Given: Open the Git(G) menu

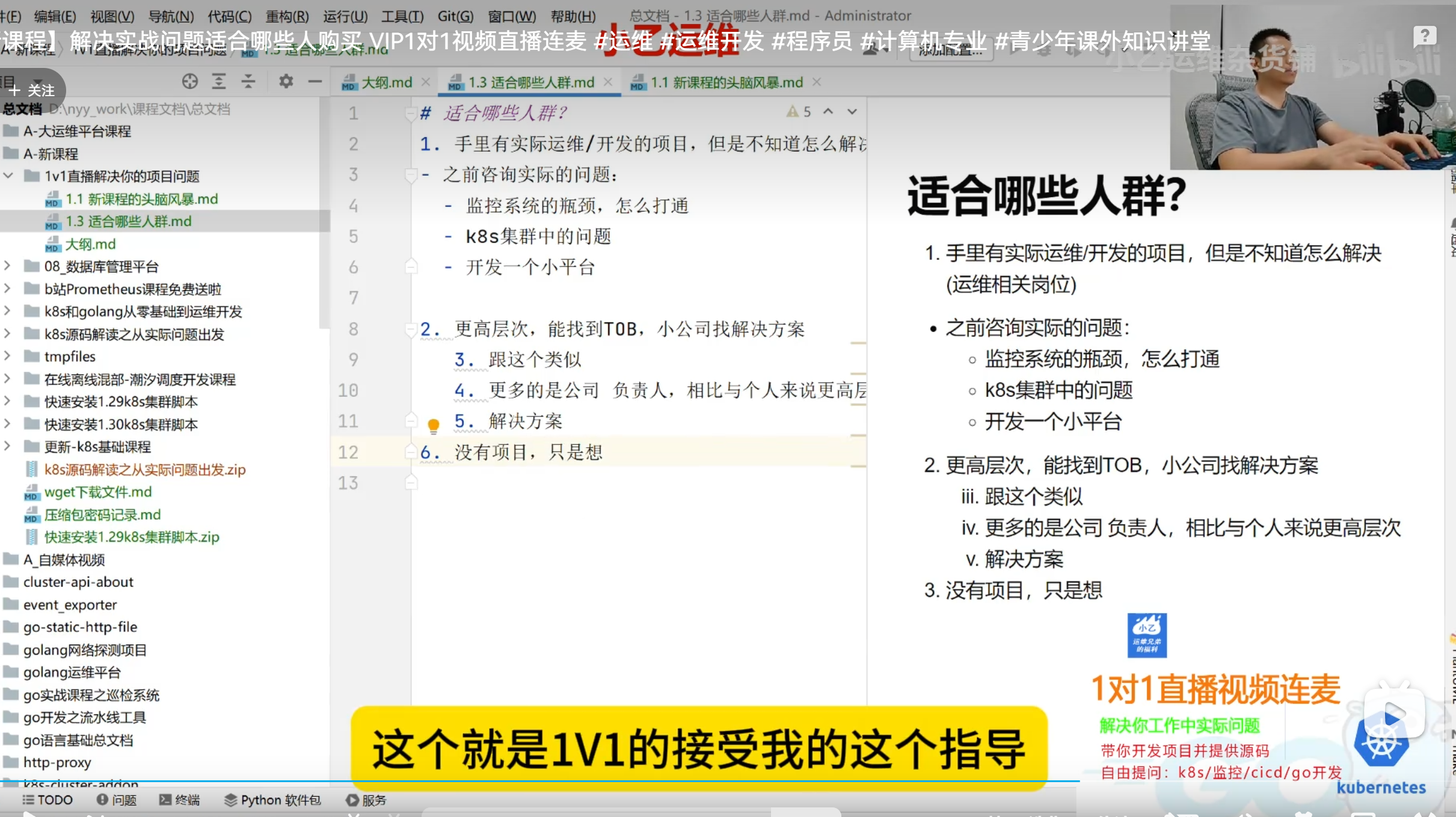Looking at the screenshot, I should 455,16.
